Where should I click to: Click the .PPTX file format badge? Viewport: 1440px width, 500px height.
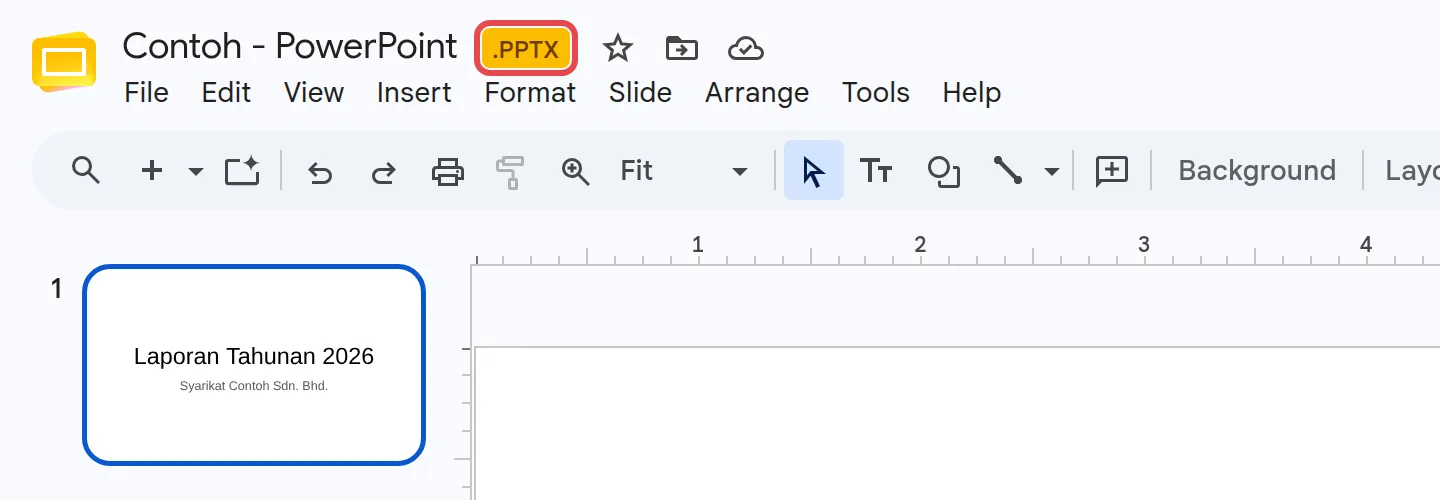point(526,49)
